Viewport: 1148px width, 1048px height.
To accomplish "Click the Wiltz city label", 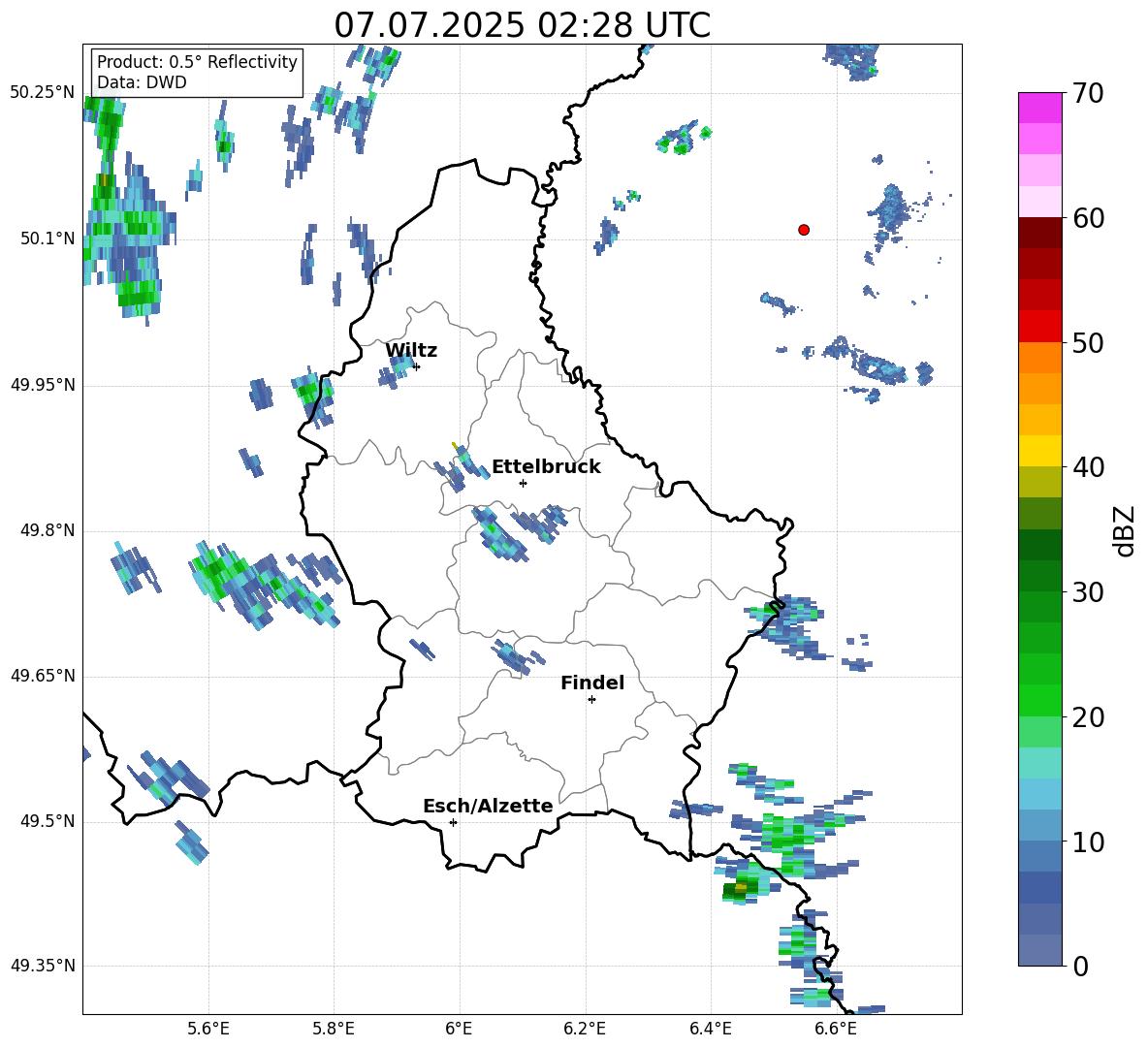I will (411, 351).
